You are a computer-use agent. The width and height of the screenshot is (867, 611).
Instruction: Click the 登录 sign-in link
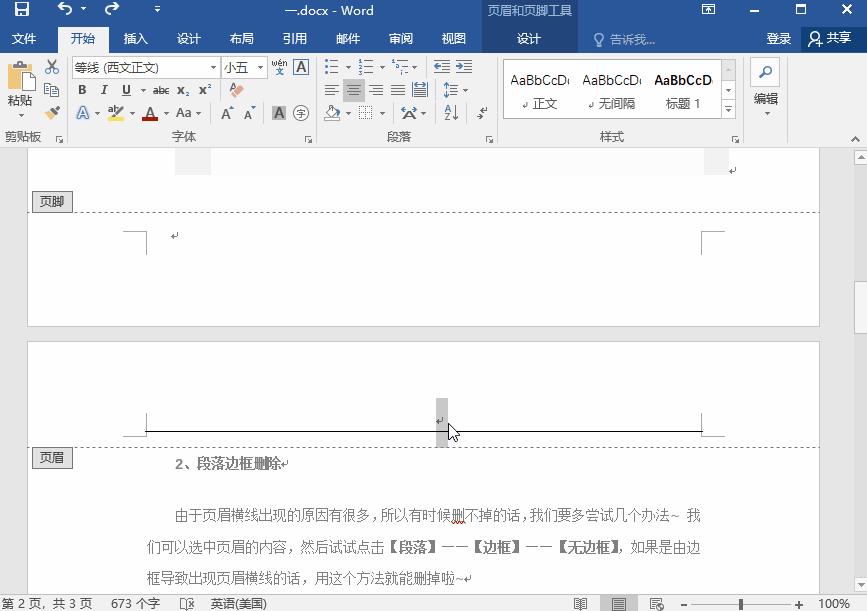pyautogui.click(x=778, y=38)
